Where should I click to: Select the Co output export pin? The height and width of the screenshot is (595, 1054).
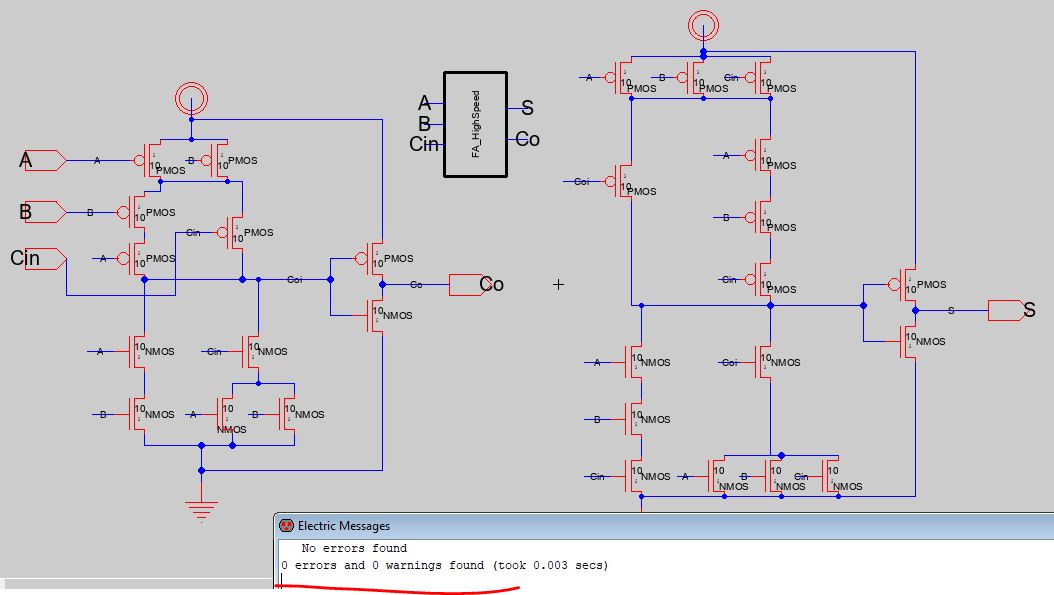[x=465, y=285]
